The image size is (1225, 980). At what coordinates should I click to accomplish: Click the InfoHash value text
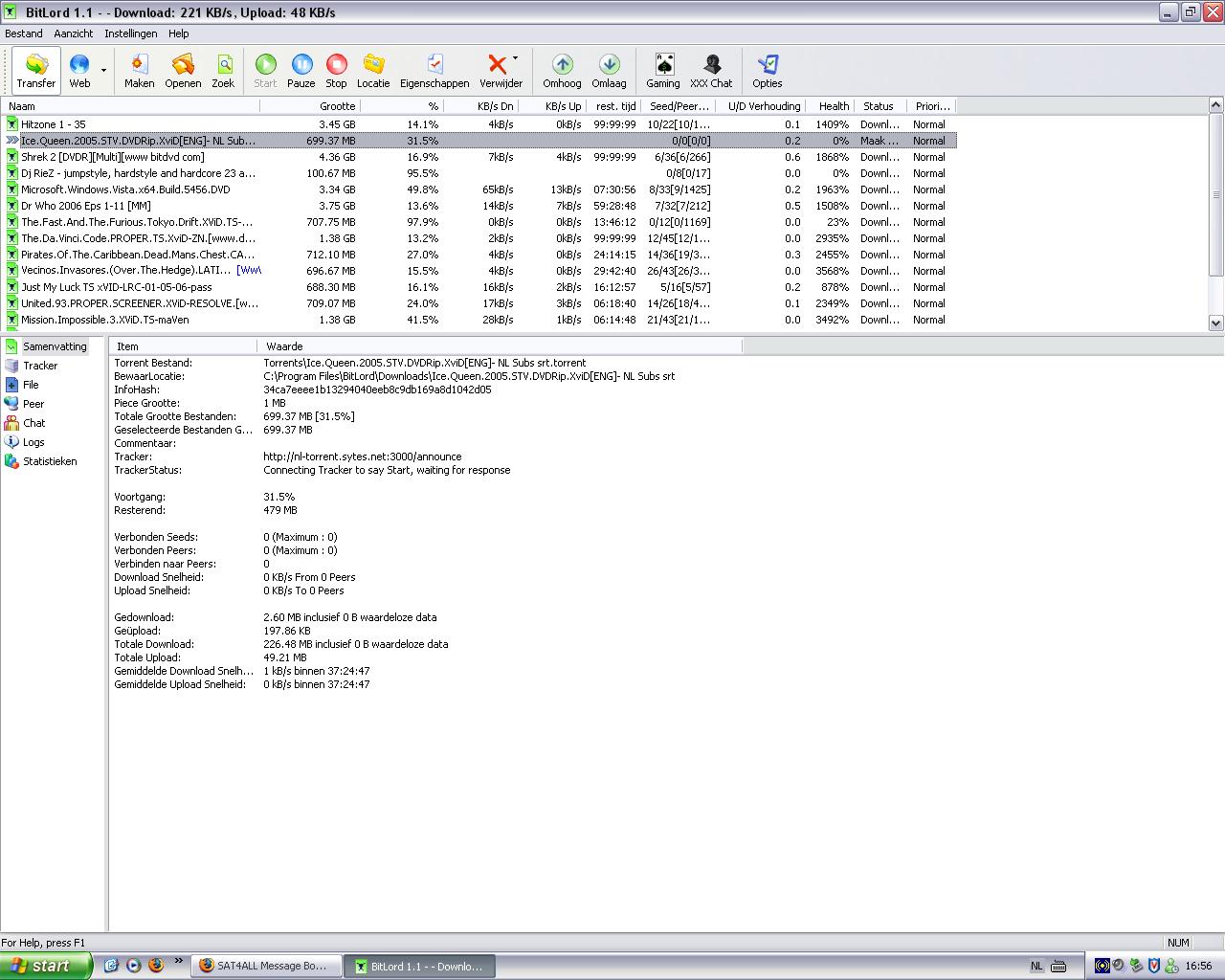coord(377,390)
